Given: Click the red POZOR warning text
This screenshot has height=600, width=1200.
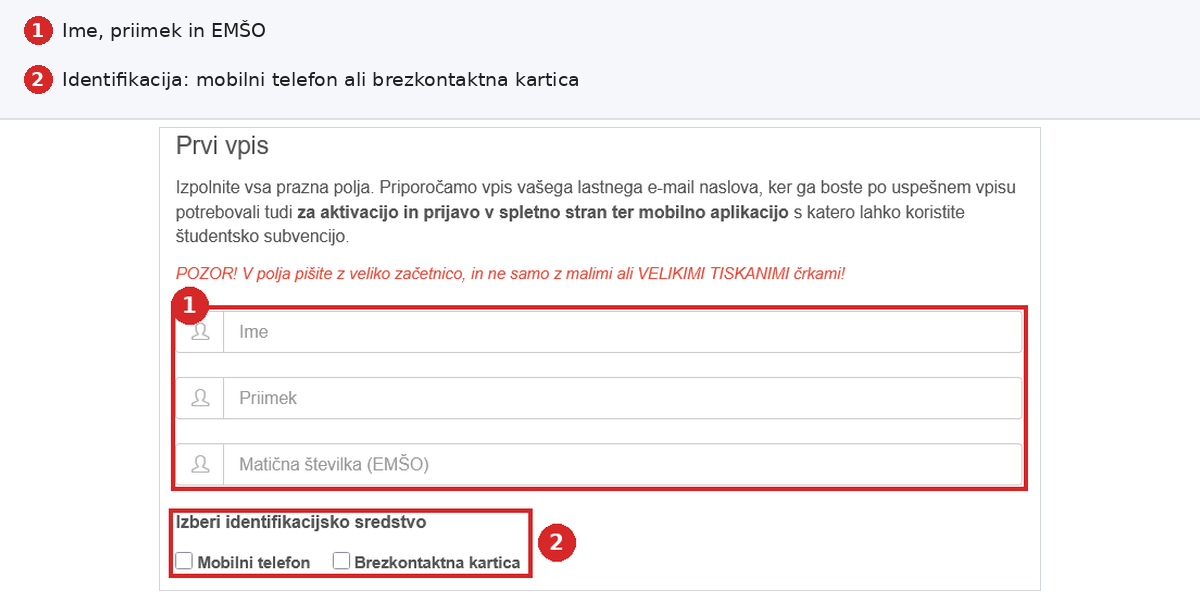Looking at the screenshot, I should point(510,273).
